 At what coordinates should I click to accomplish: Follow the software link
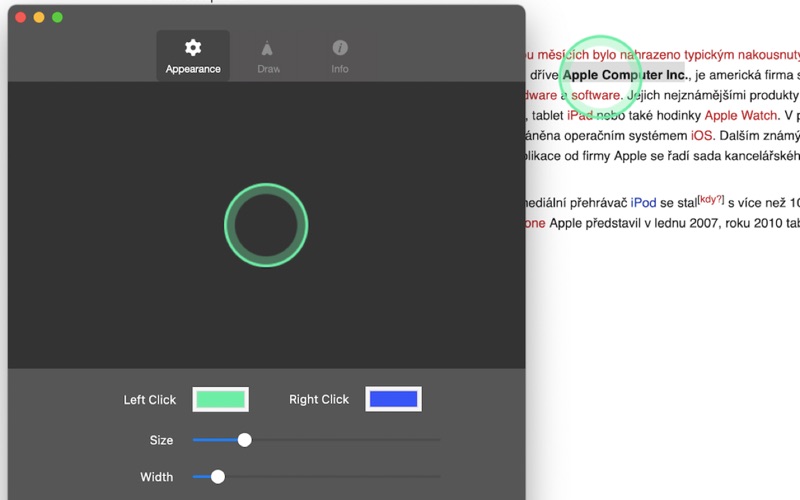597,96
